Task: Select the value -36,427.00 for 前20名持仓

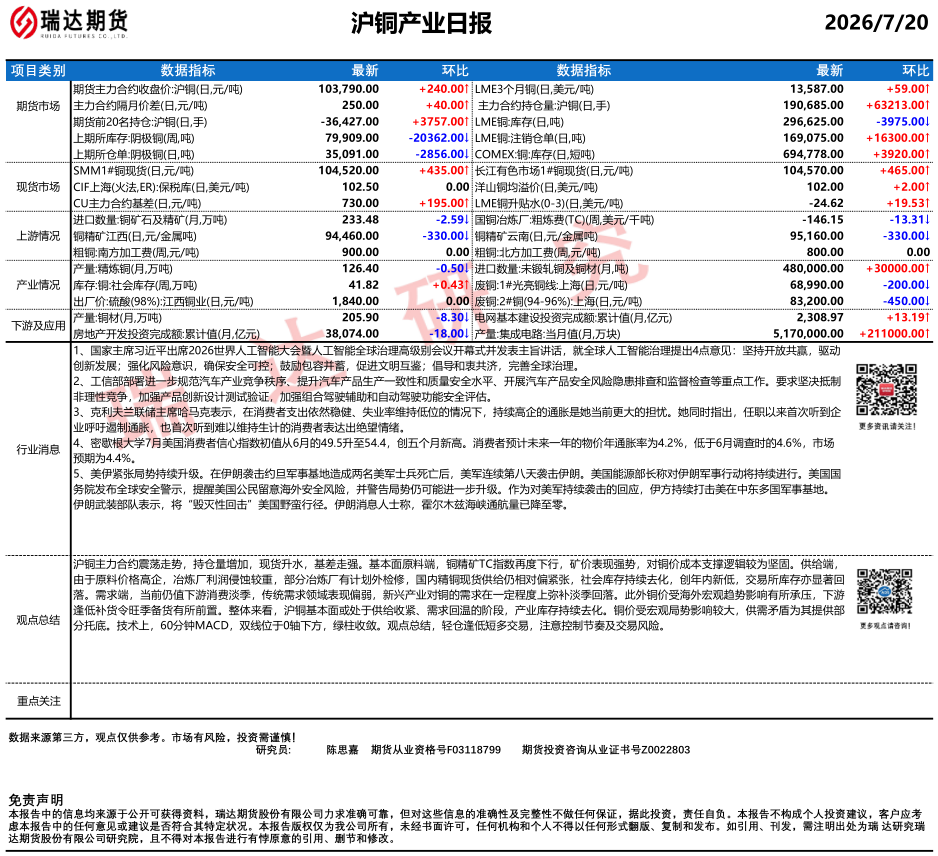Action: [349, 122]
